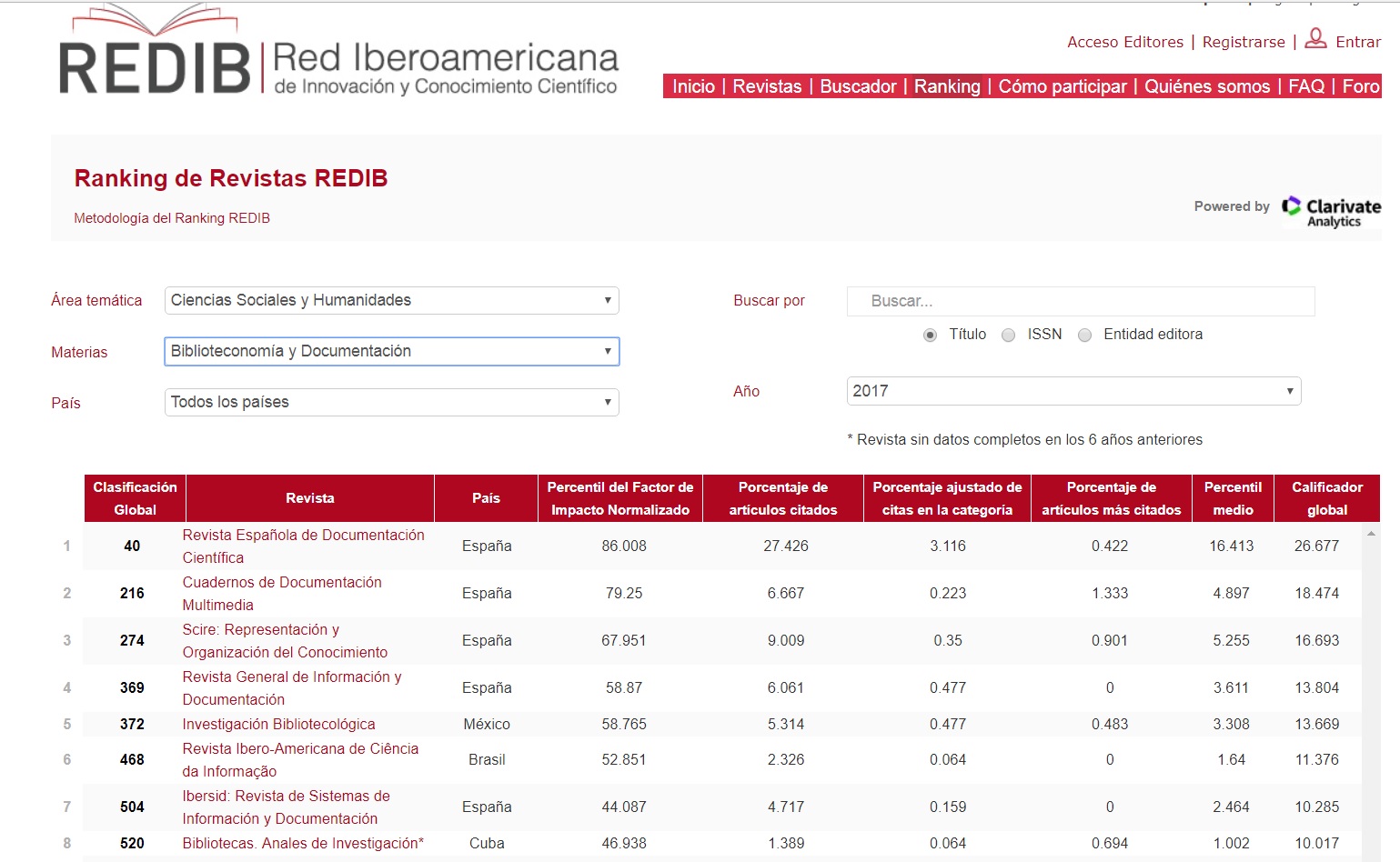The width and height of the screenshot is (1400, 862).
Task: Click the País cell reading México
Action: [487, 725]
